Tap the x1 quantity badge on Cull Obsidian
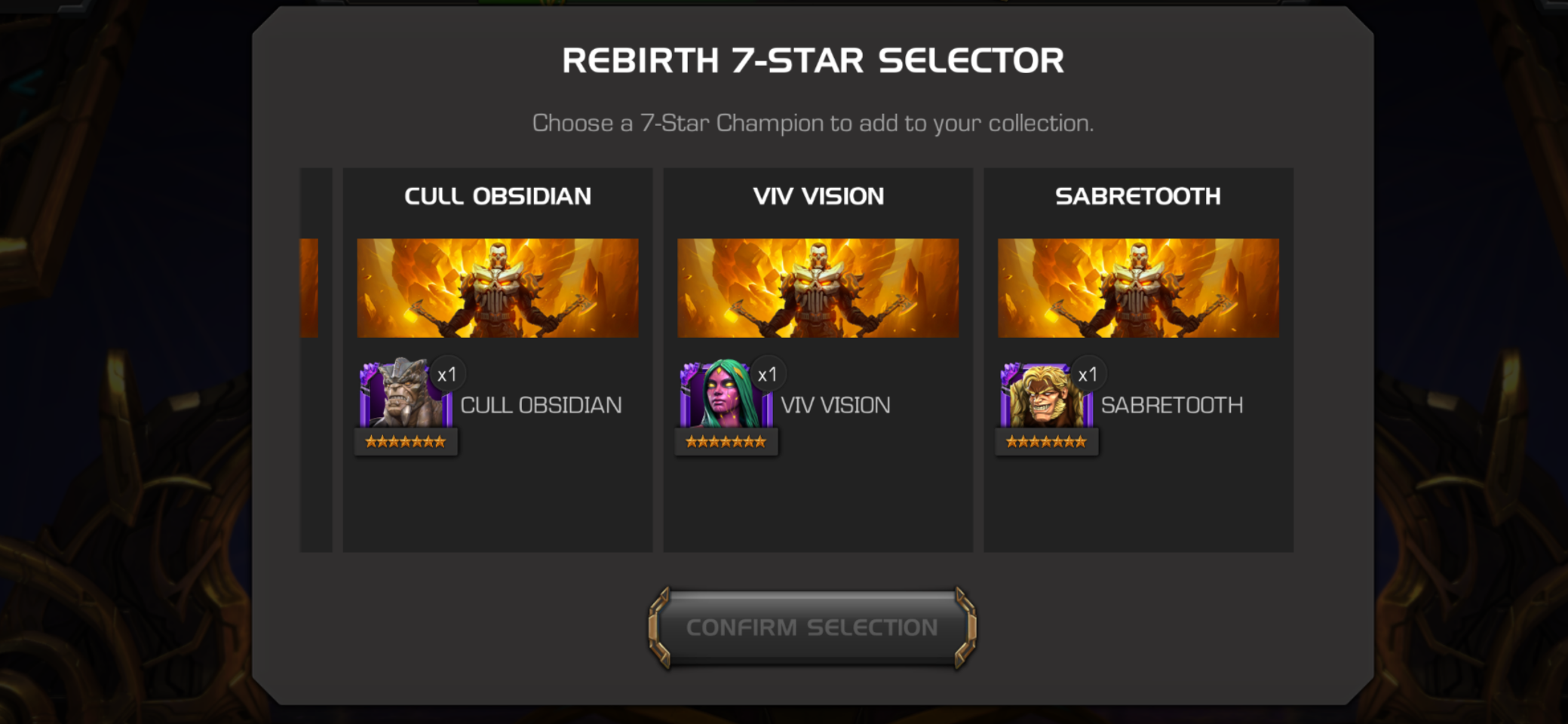1568x724 pixels. 447,374
